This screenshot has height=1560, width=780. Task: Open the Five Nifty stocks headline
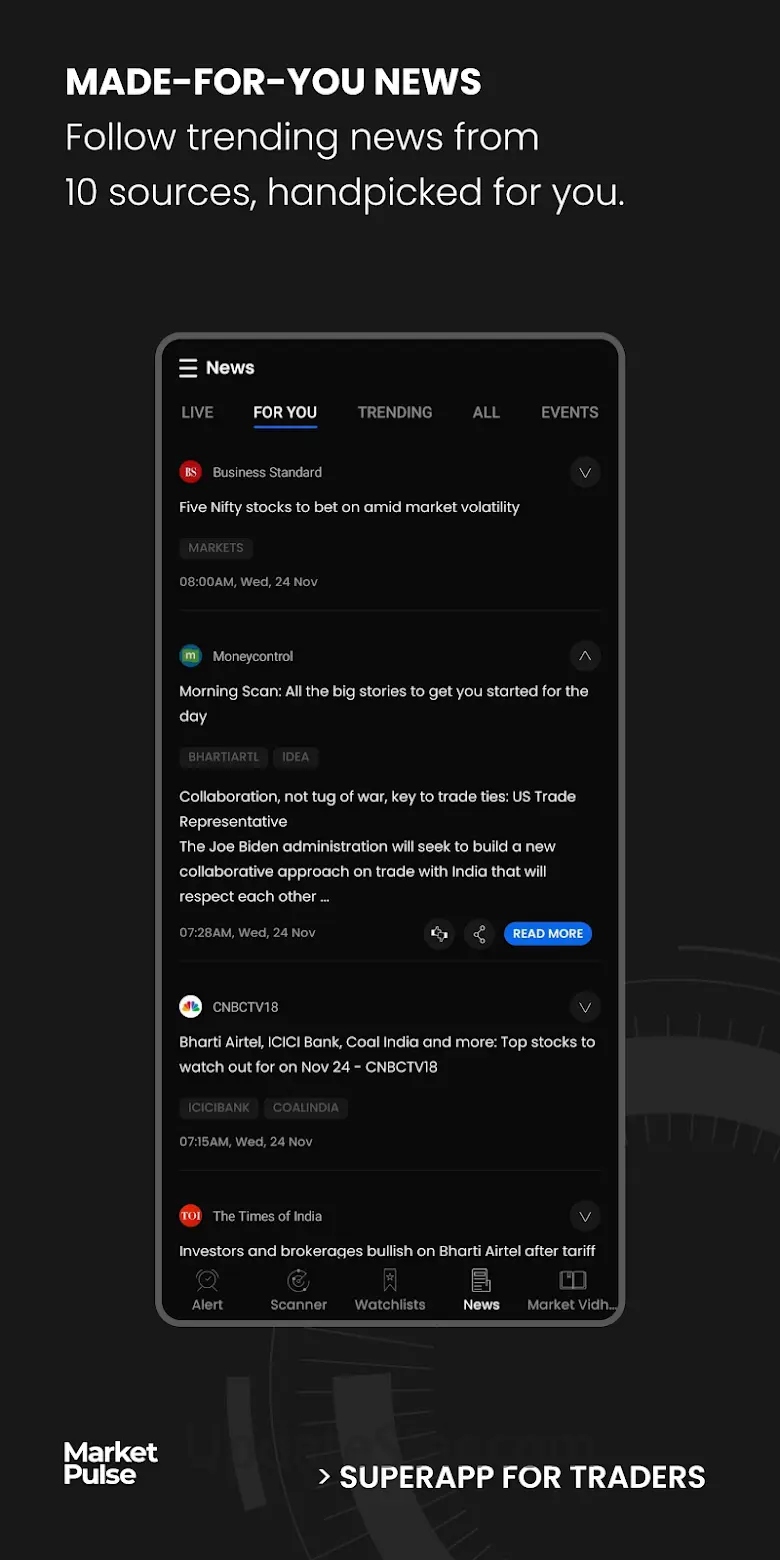tap(349, 507)
